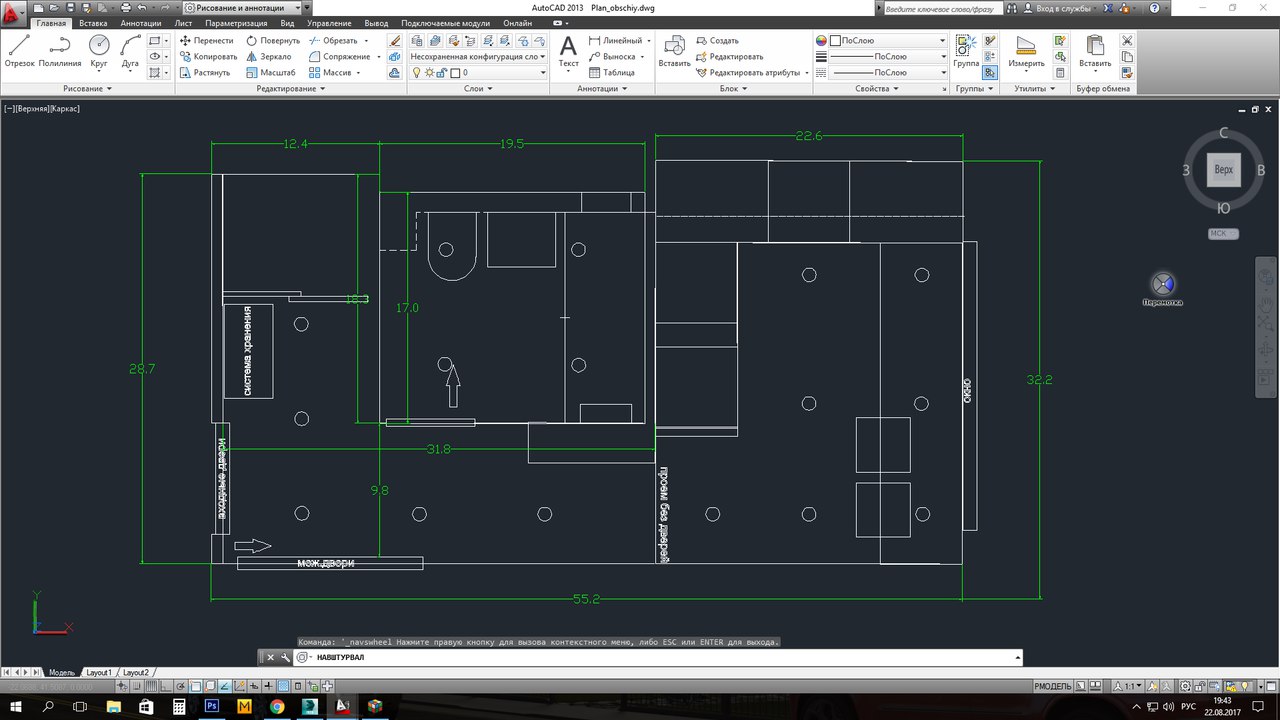Click the command line input field
Image resolution: width=1280 pixels, height=720 pixels.
click(660, 658)
